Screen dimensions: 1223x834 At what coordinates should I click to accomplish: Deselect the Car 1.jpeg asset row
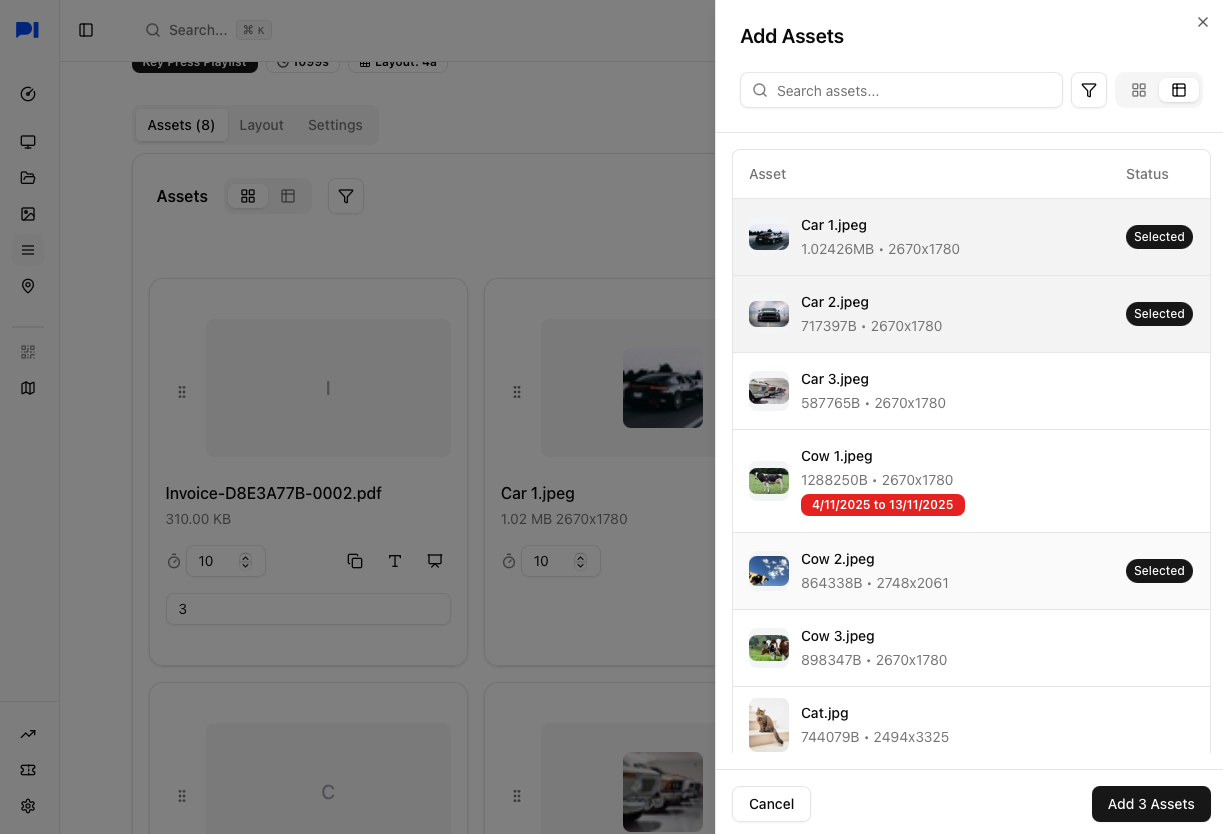click(x=970, y=237)
